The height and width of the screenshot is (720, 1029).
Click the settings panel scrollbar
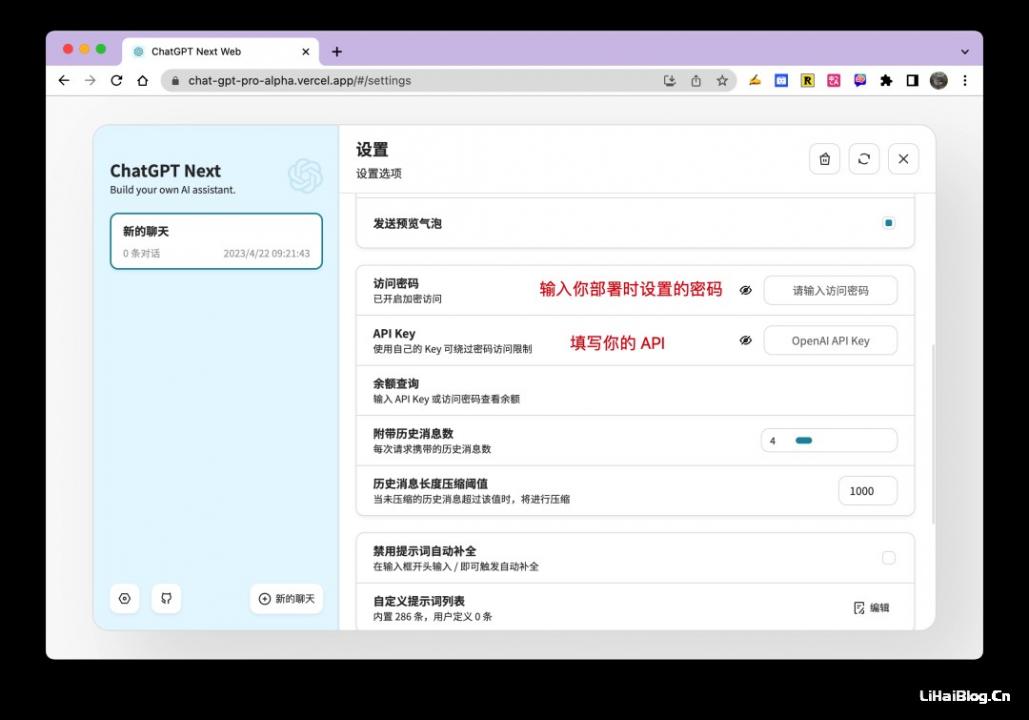pyautogui.click(x=933, y=433)
